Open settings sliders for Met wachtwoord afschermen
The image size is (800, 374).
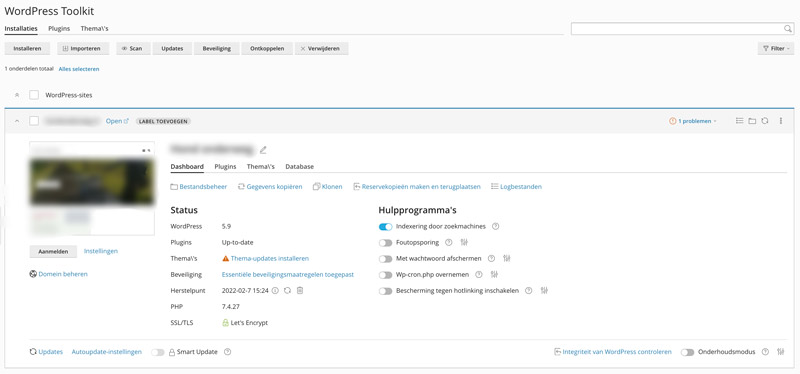(x=507, y=259)
